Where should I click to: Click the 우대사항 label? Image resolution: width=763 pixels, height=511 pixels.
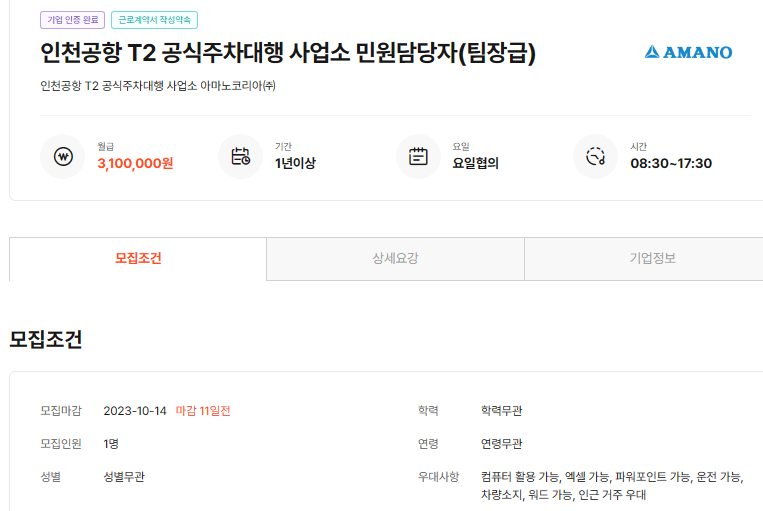pos(438,477)
